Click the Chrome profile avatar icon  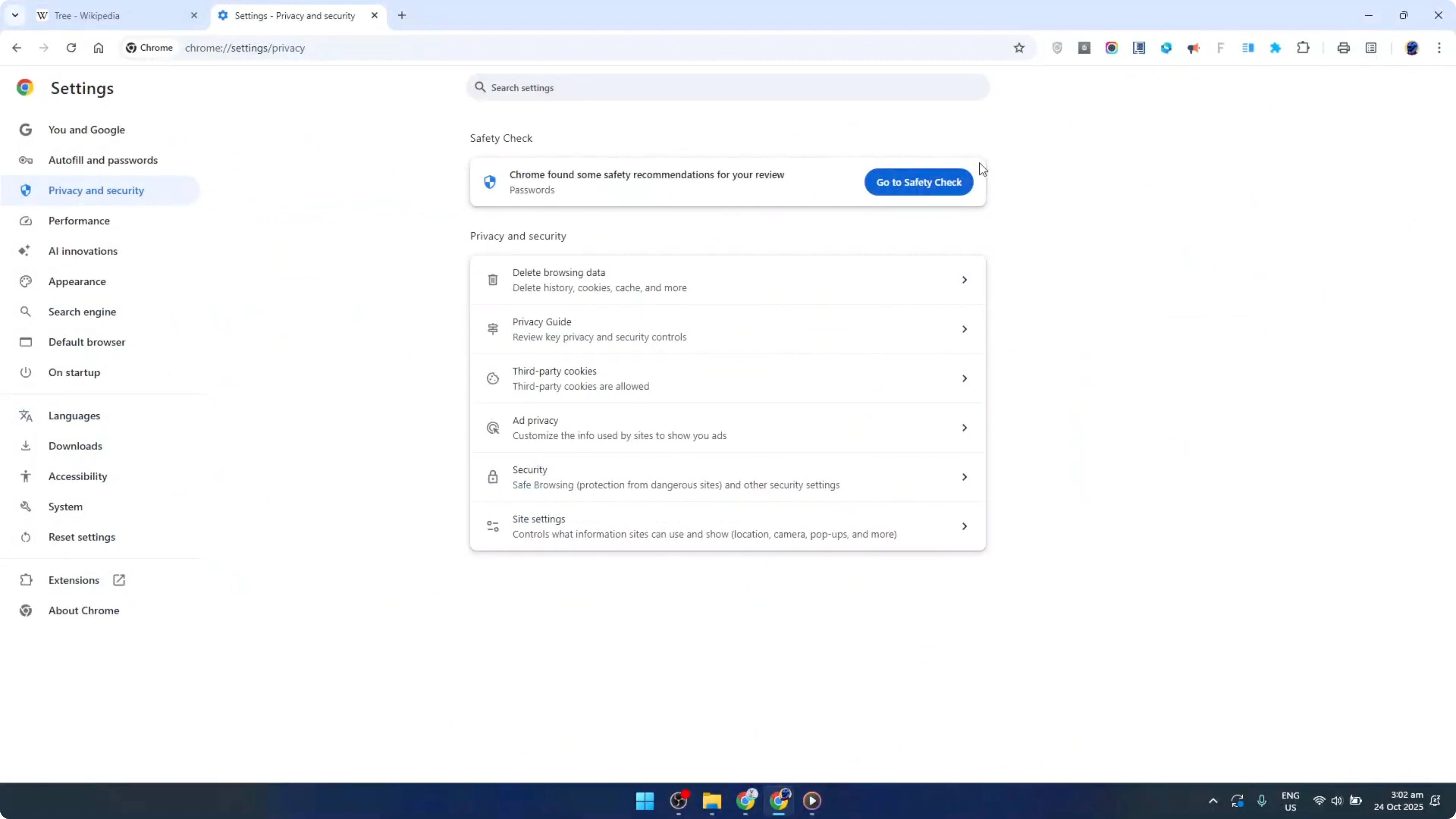1412,48
